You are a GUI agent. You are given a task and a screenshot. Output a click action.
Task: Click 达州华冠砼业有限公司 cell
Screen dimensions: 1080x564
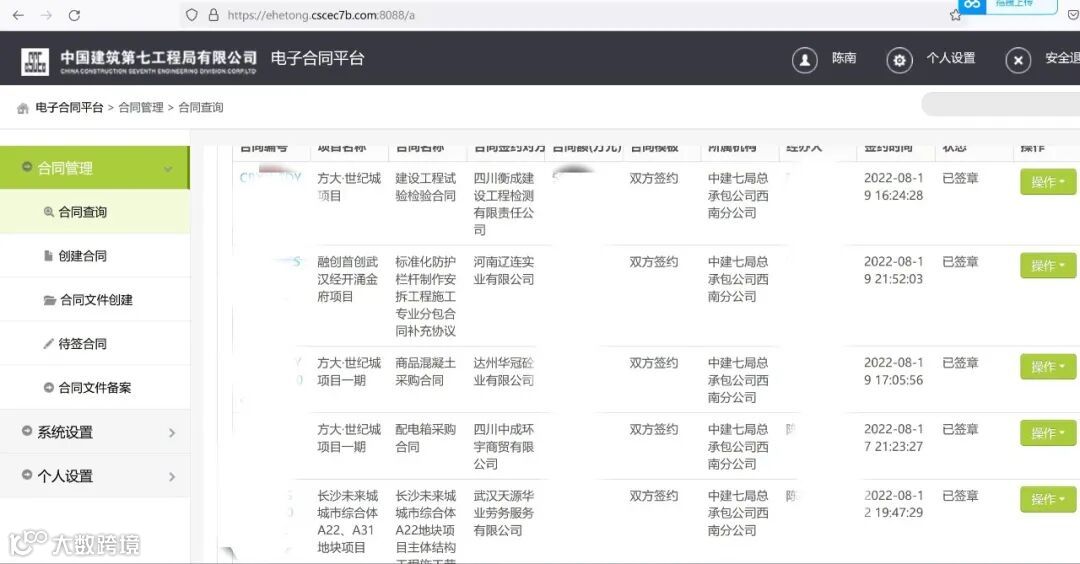click(x=503, y=371)
